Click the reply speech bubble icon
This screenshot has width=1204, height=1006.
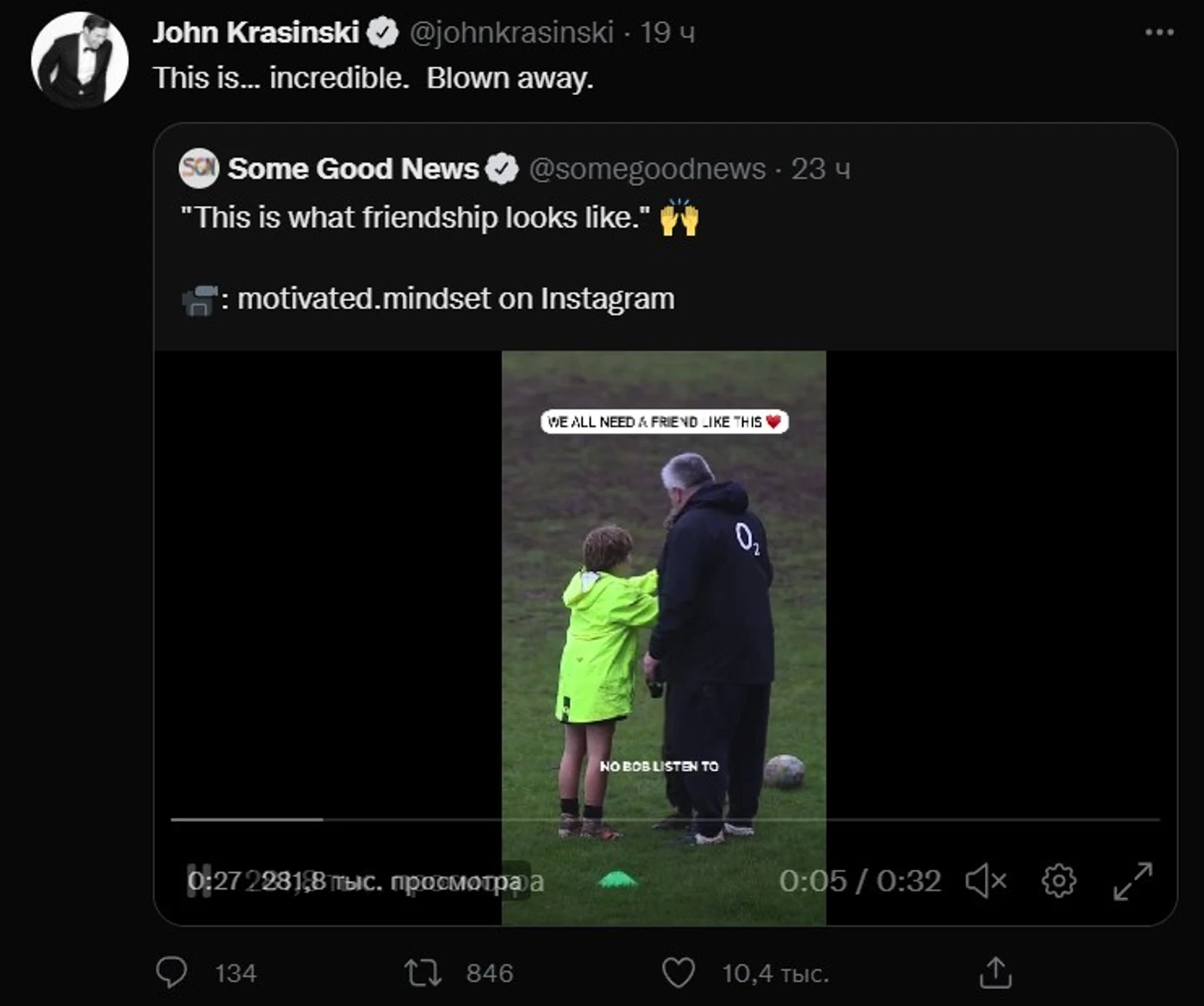pos(172,973)
